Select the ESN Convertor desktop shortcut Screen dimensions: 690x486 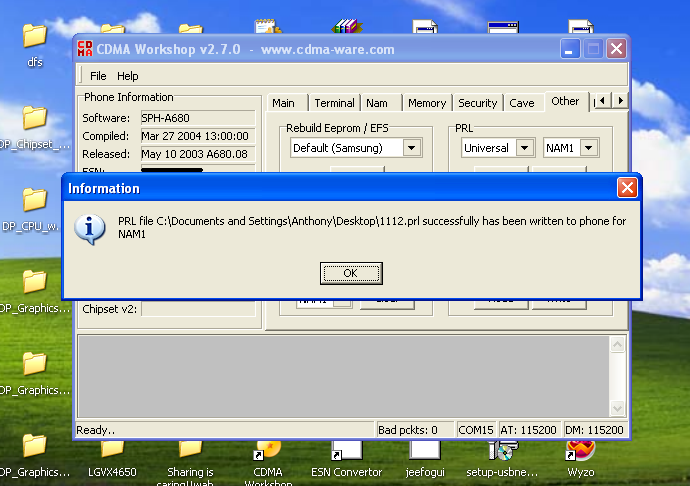coord(347,451)
